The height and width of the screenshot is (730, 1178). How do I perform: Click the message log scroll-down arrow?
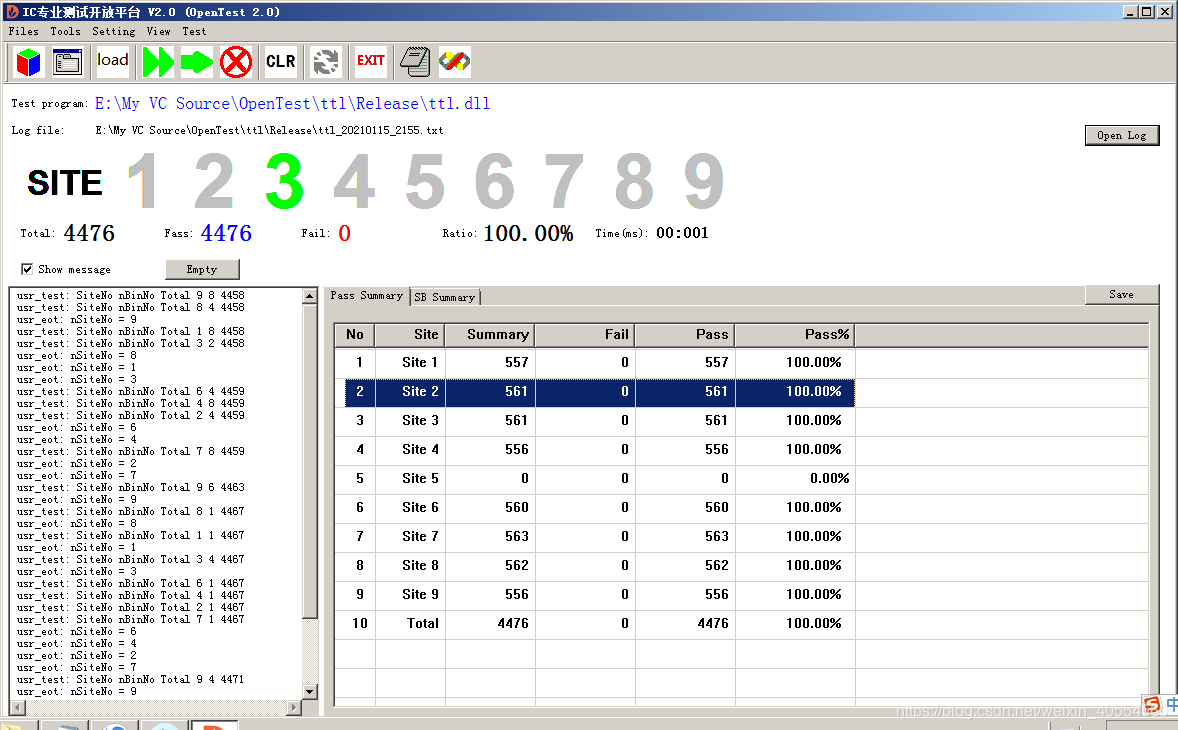pyautogui.click(x=310, y=692)
